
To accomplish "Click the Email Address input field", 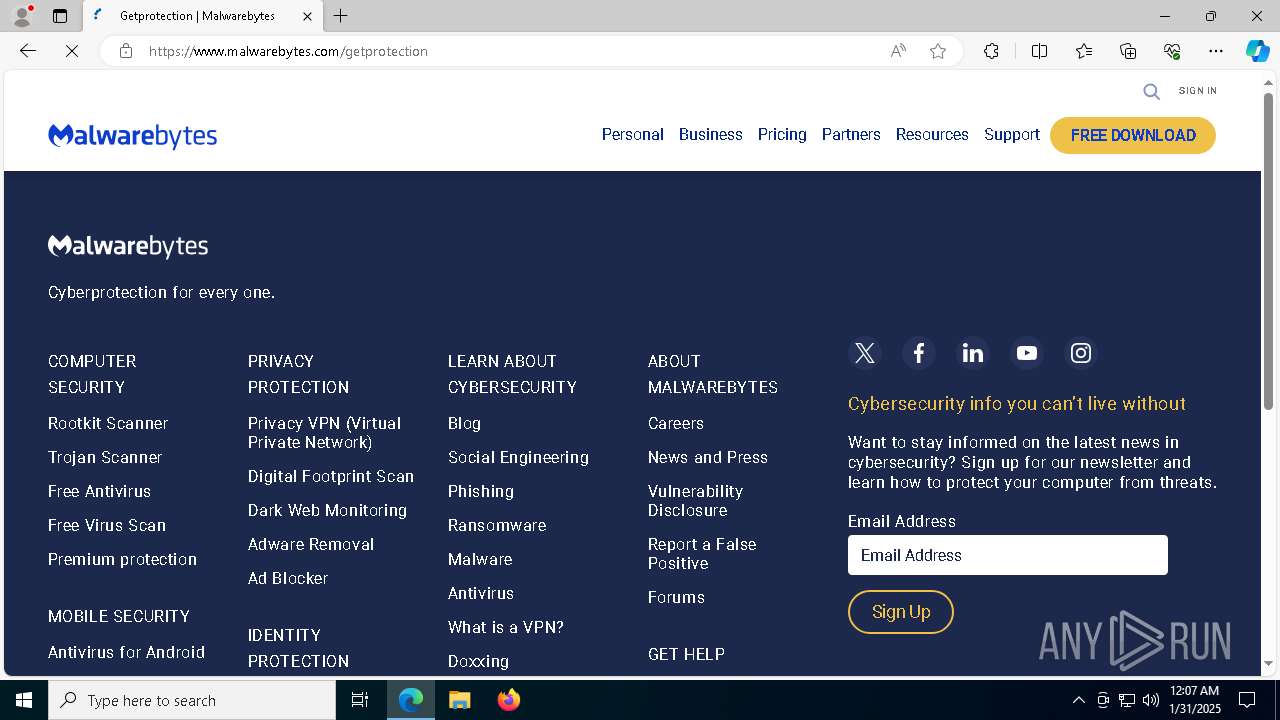I will pos(1007,555).
